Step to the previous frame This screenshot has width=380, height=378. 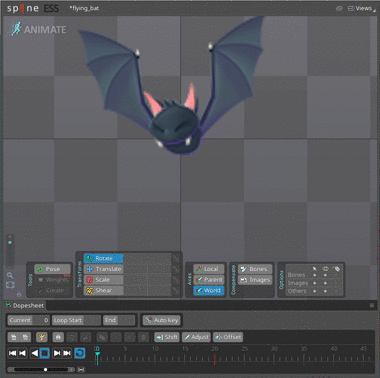point(23,353)
